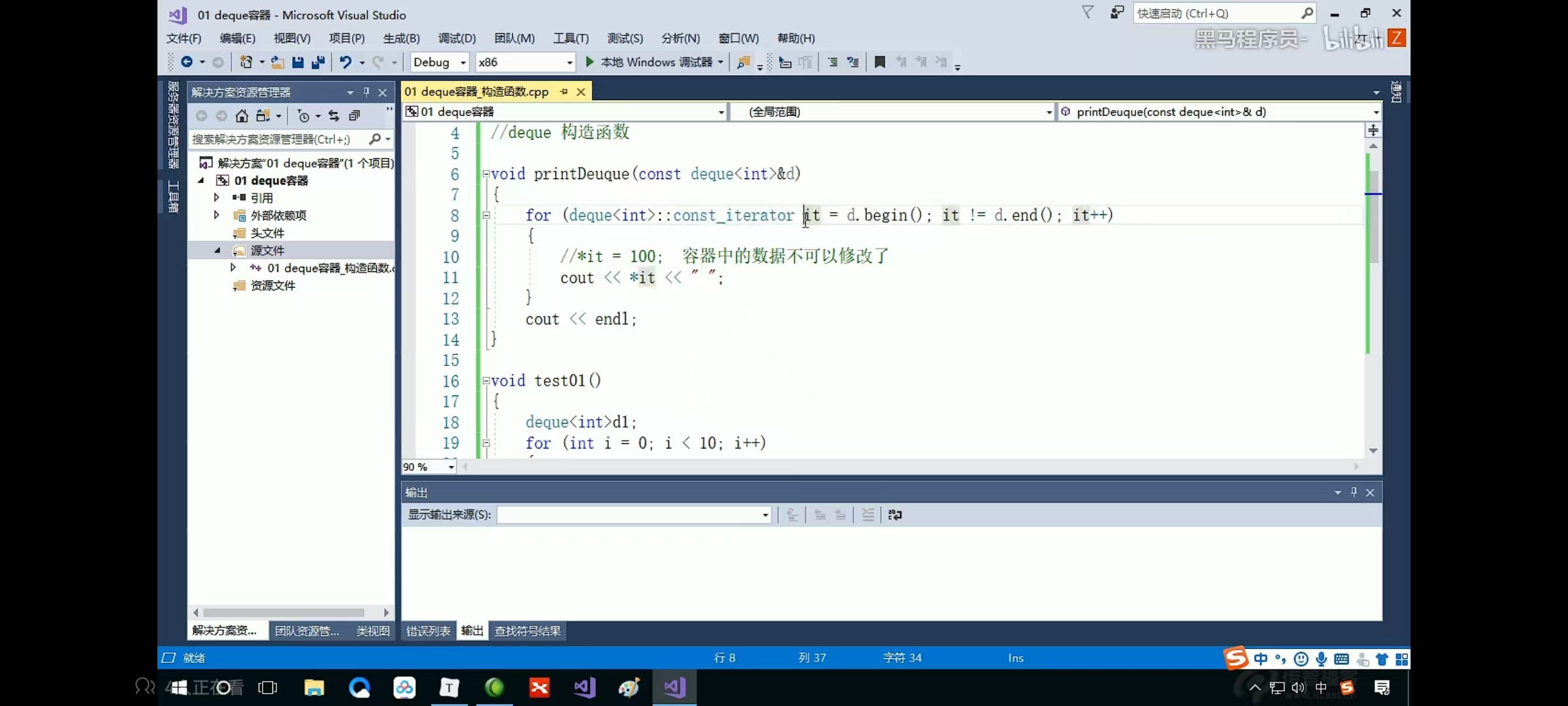Switch to the 错误列表 tab
The image size is (1568, 706).
428,631
